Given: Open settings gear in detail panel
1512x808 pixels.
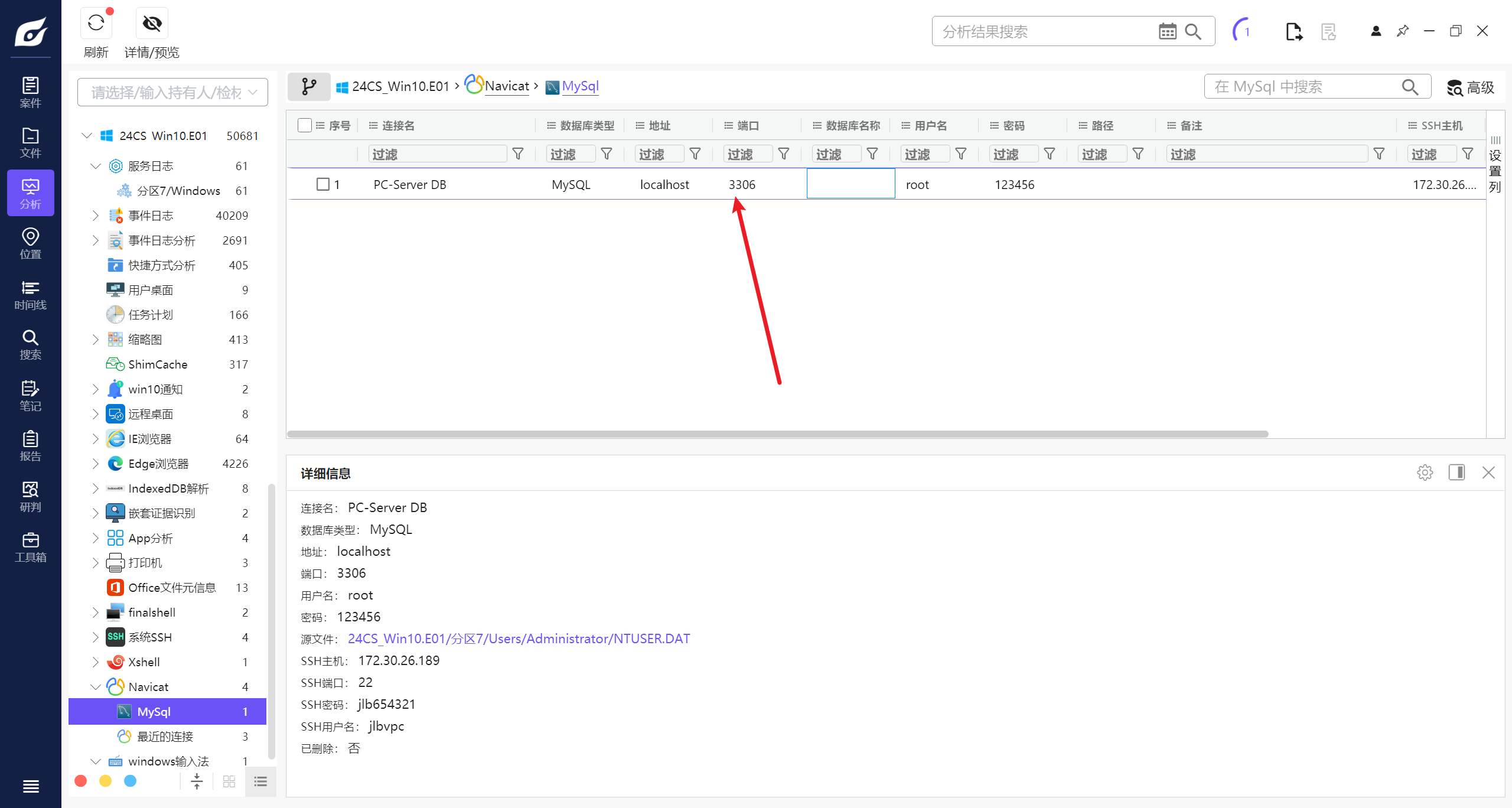Looking at the screenshot, I should coord(1425,473).
